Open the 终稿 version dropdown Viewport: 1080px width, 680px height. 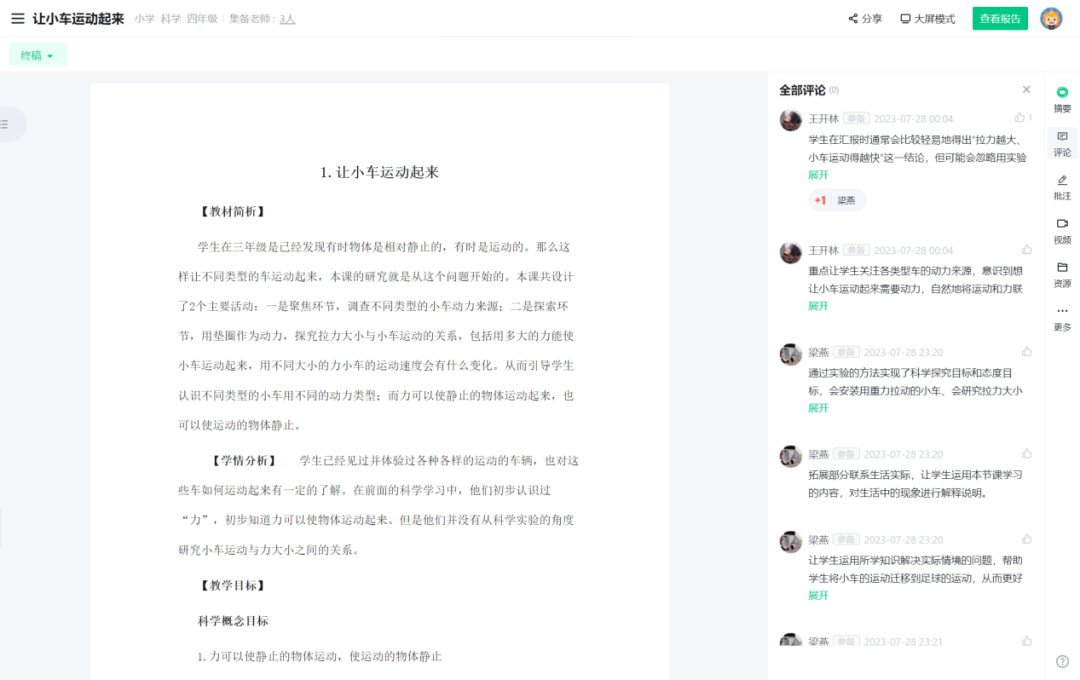[x=38, y=56]
